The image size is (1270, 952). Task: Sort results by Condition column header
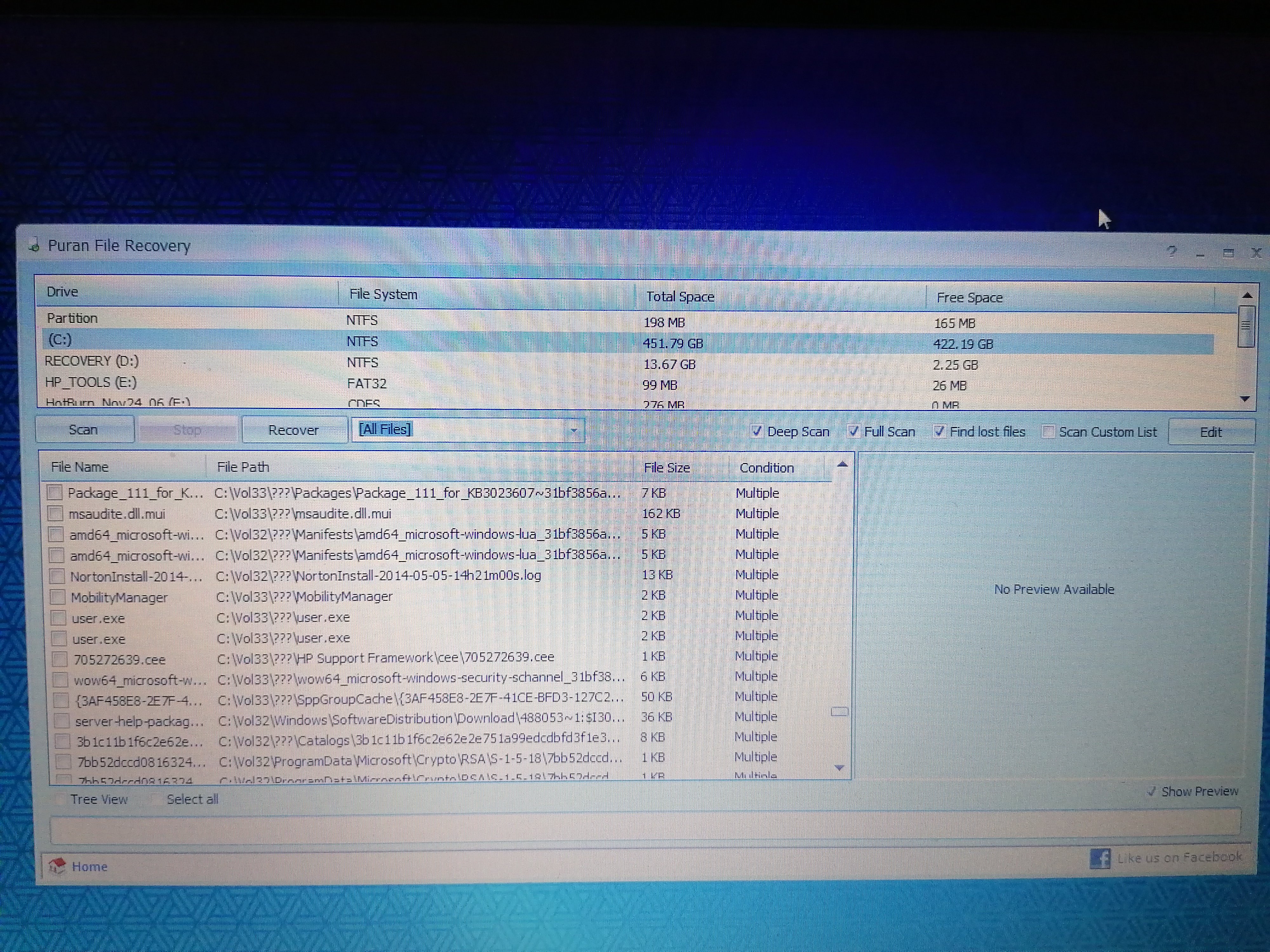[x=766, y=468]
